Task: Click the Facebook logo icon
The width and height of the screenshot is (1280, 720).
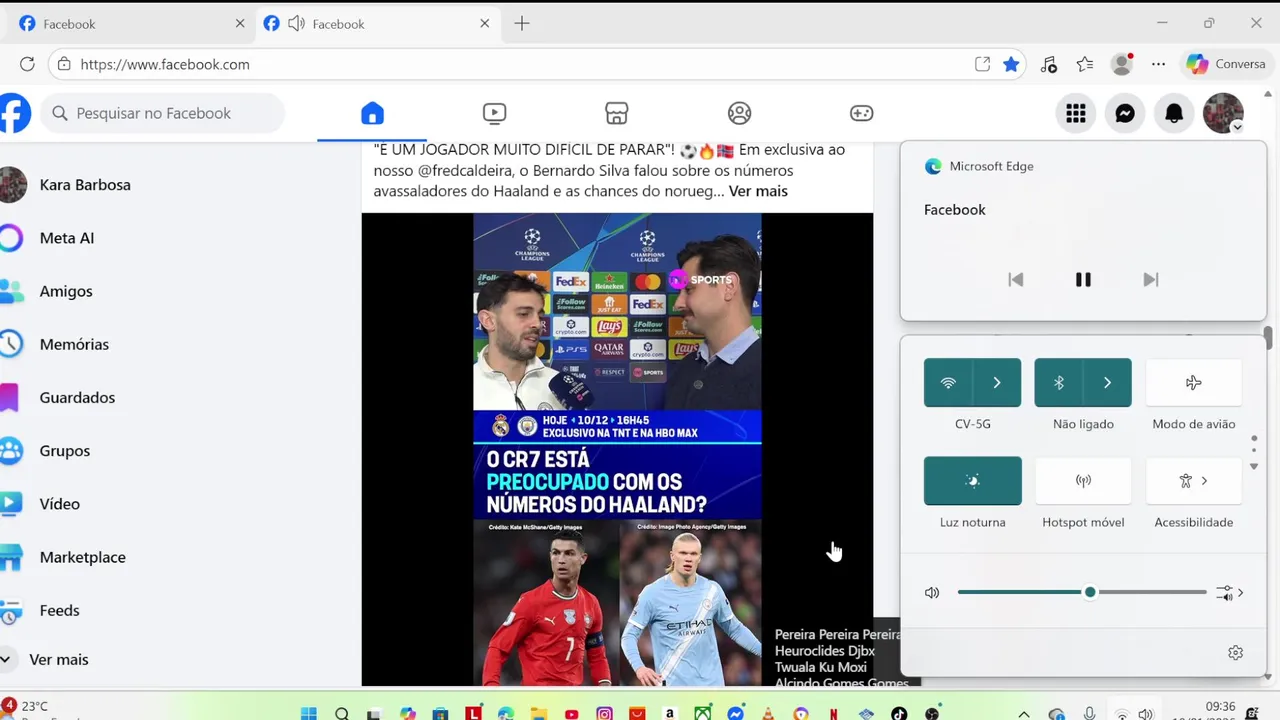Action: click(14, 113)
